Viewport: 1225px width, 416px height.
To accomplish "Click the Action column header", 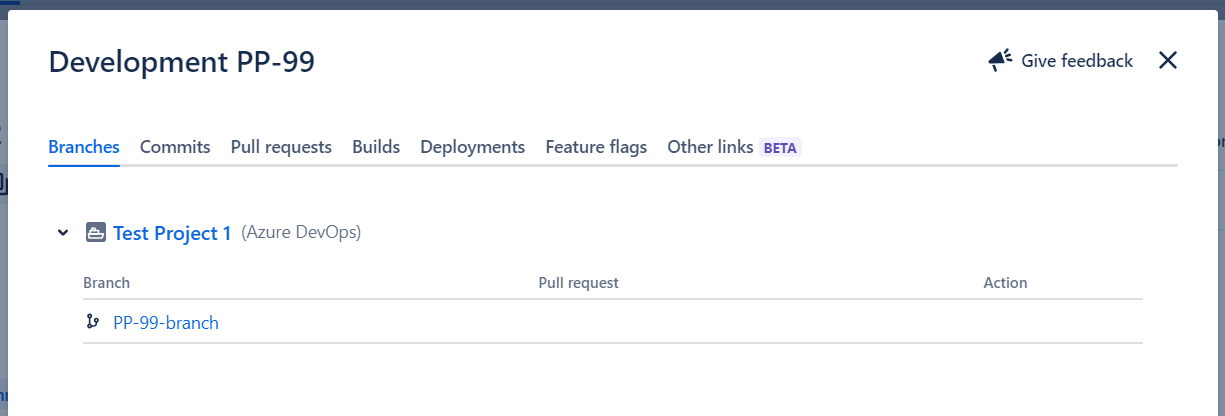I will tap(1005, 283).
